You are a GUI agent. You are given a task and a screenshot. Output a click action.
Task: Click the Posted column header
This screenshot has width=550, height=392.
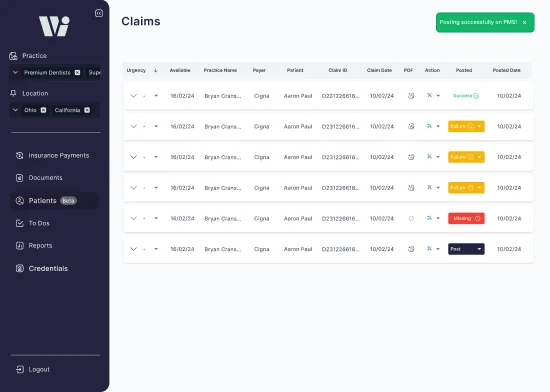pyautogui.click(x=464, y=70)
